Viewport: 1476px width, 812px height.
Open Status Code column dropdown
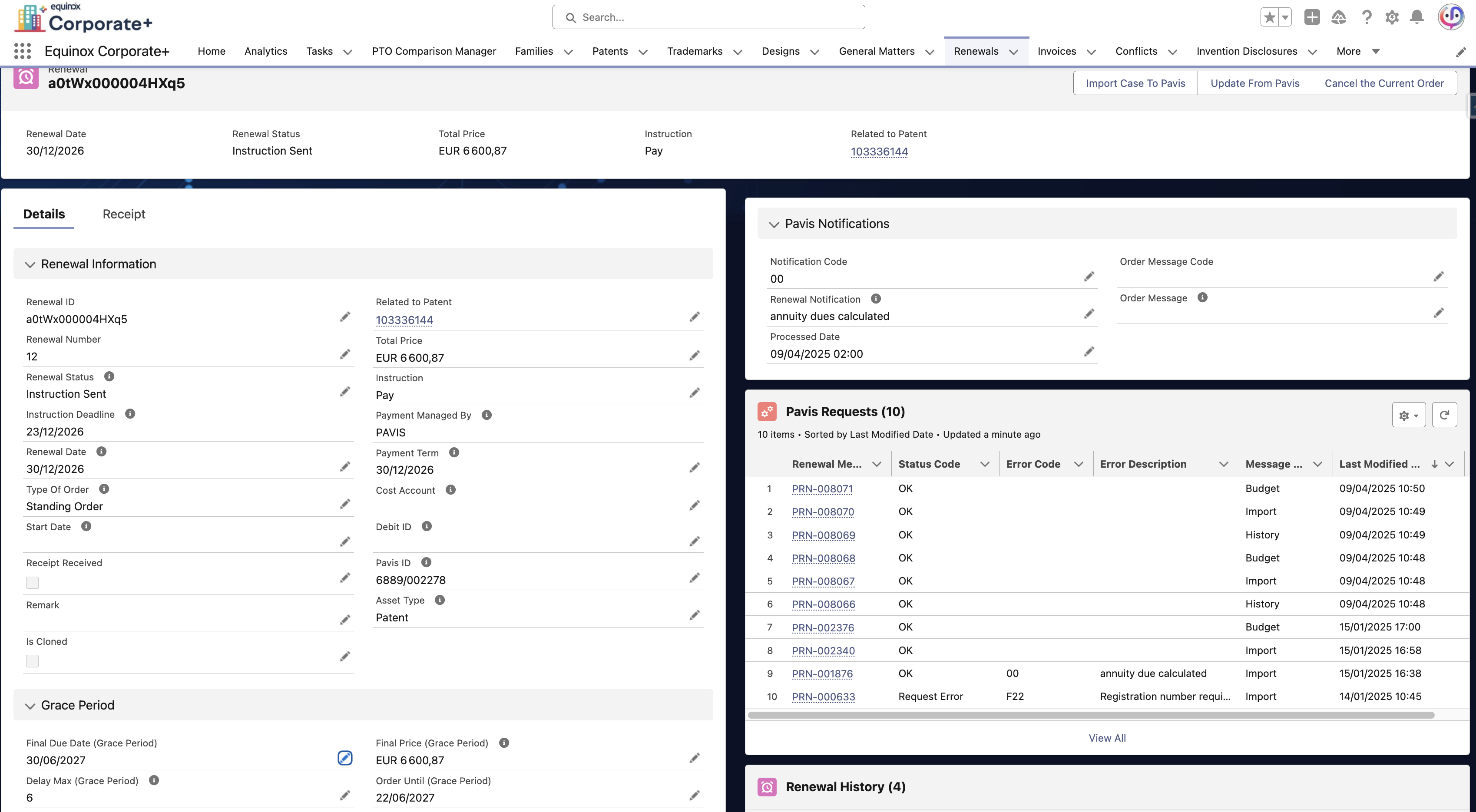pos(984,464)
